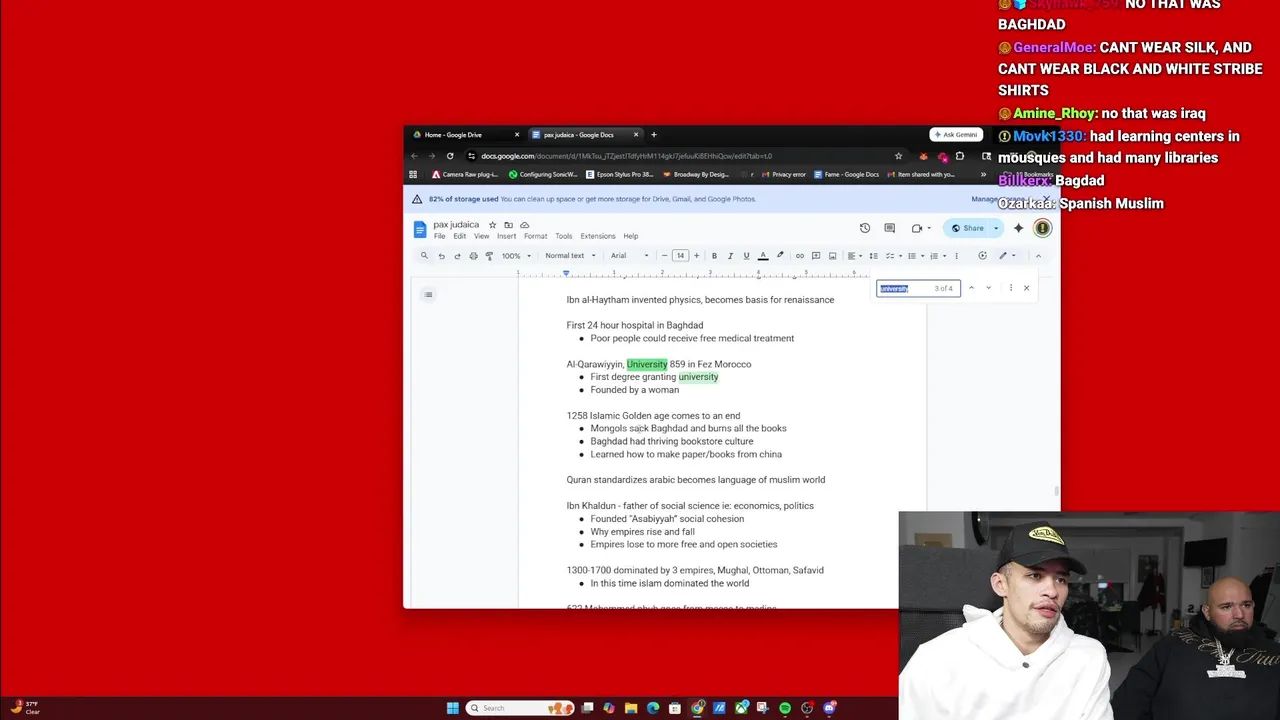Click the redo icon in Docs toolbar
The height and width of the screenshot is (720, 1280).
coord(457,256)
